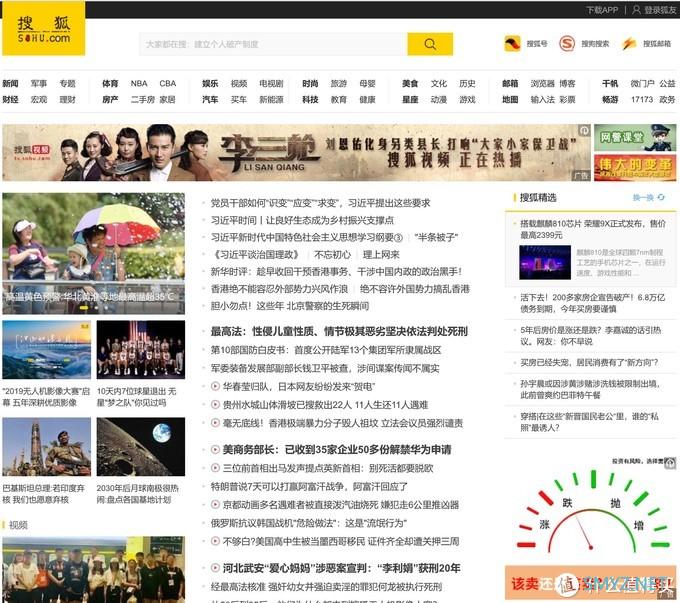The image size is (680, 603).
Task: Open 经最高法核准 何龙被执行死刑 headline
Action: click(x=326, y=587)
